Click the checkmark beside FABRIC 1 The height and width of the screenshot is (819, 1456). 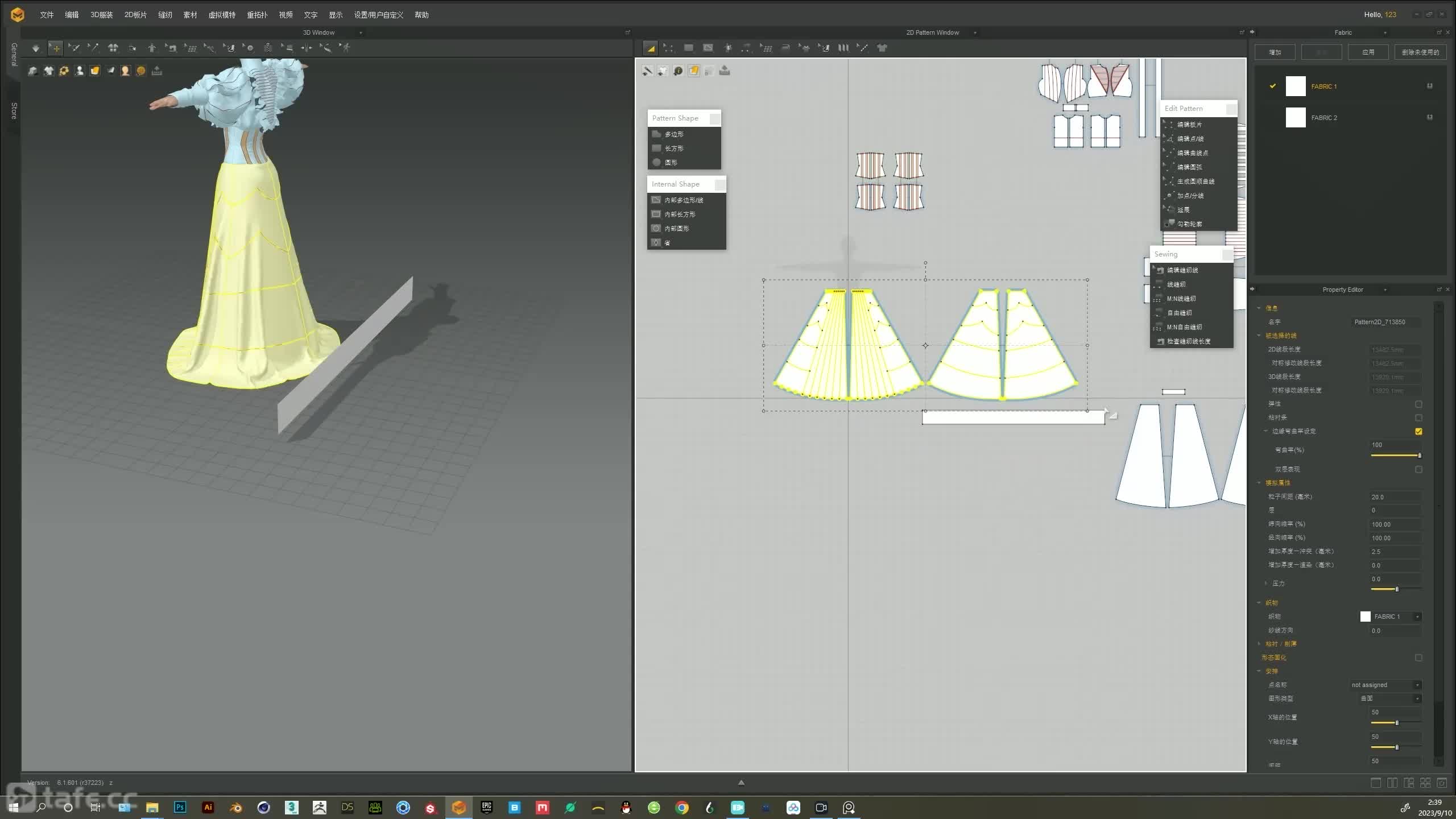[x=1273, y=86]
